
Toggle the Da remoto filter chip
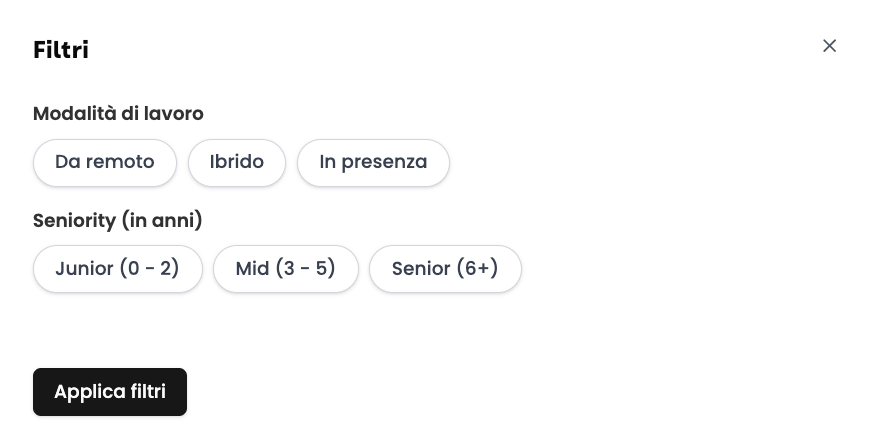(x=105, y=162)
